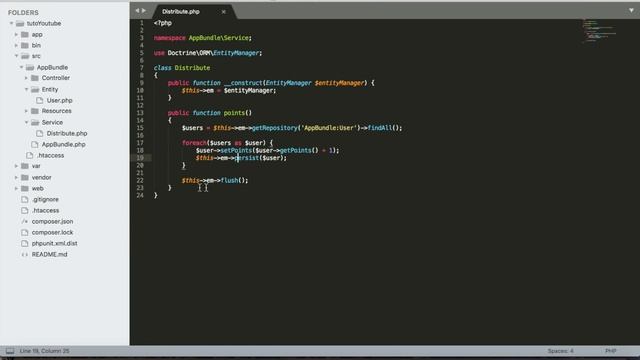Click the __construct function name
Image resolution: width=640 pixels, height=360 pixels.
coord(243,83)
